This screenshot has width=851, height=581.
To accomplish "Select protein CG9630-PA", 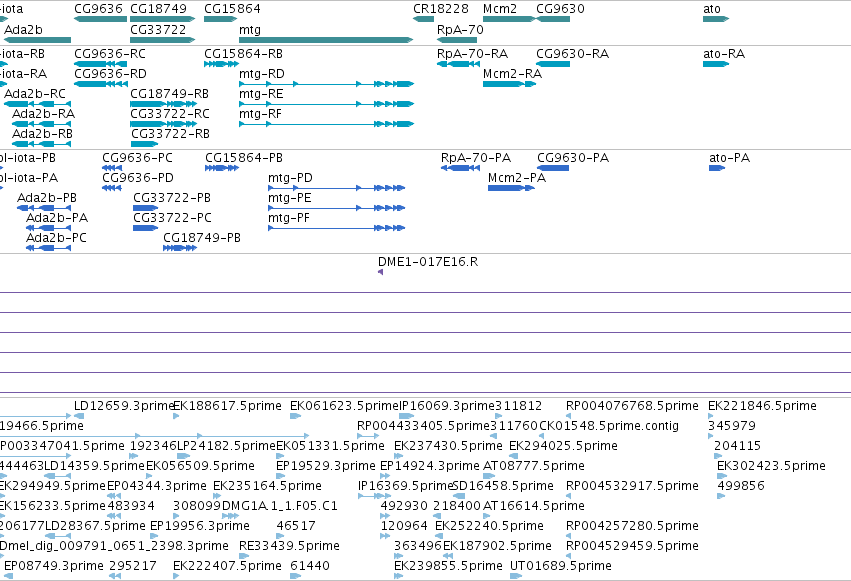I will 553,168.
